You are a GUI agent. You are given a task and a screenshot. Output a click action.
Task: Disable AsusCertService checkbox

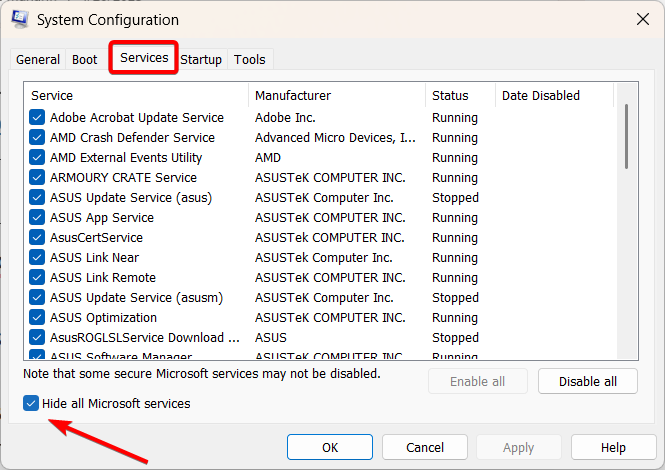click(x=37, y=237)
